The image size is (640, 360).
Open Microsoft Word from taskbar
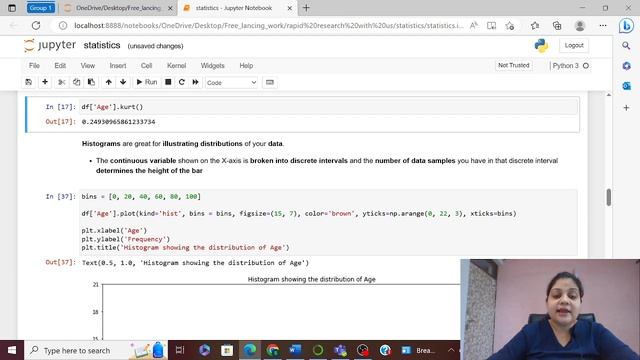[295, 350]
